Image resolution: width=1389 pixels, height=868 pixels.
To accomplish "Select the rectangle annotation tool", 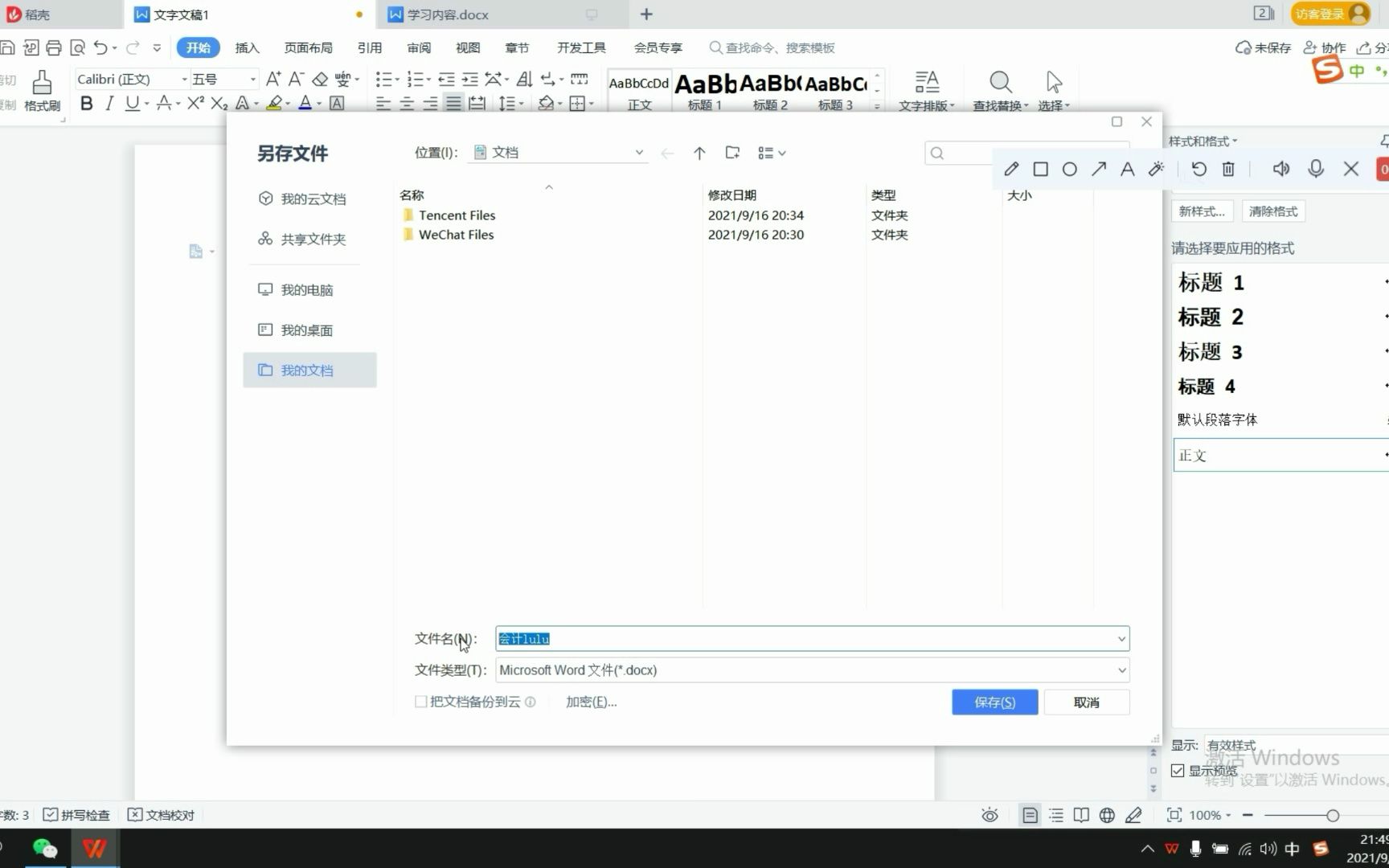I will [x=1040, y=169].
